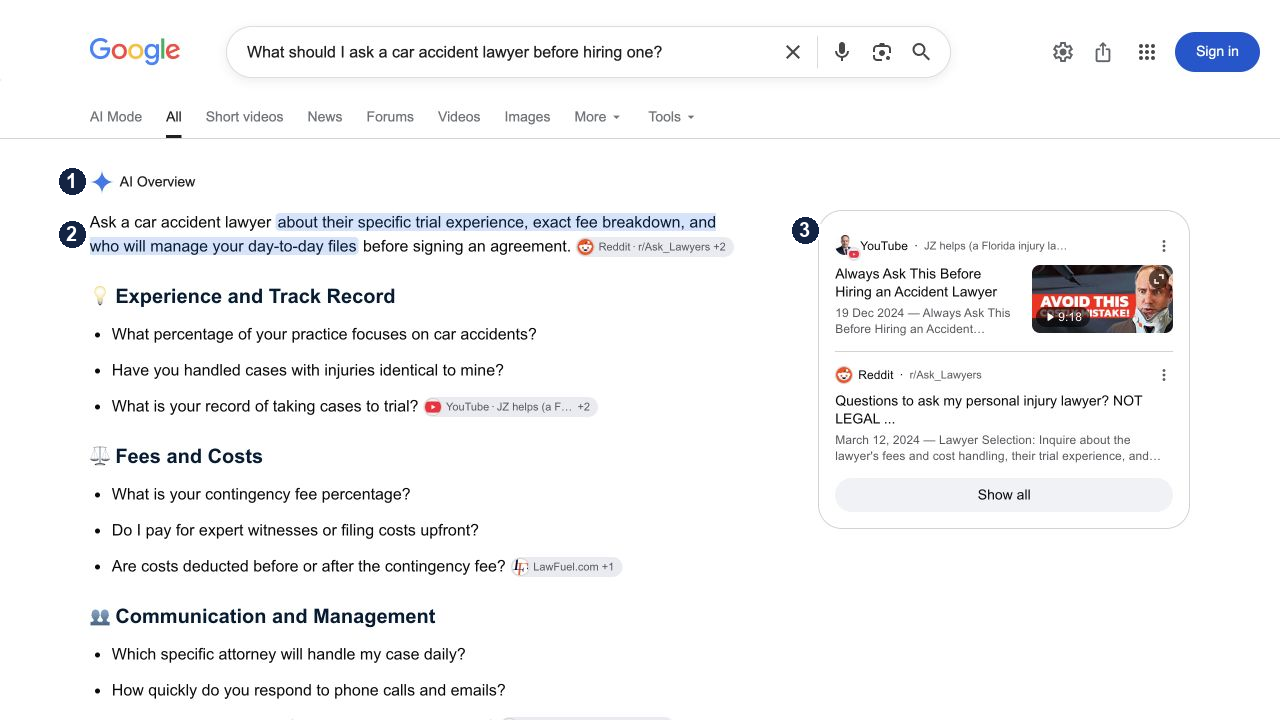Click the YouTube channel avatar in sources card
This screenshot has width=1280, height=720.
click(x=846, y=246)
